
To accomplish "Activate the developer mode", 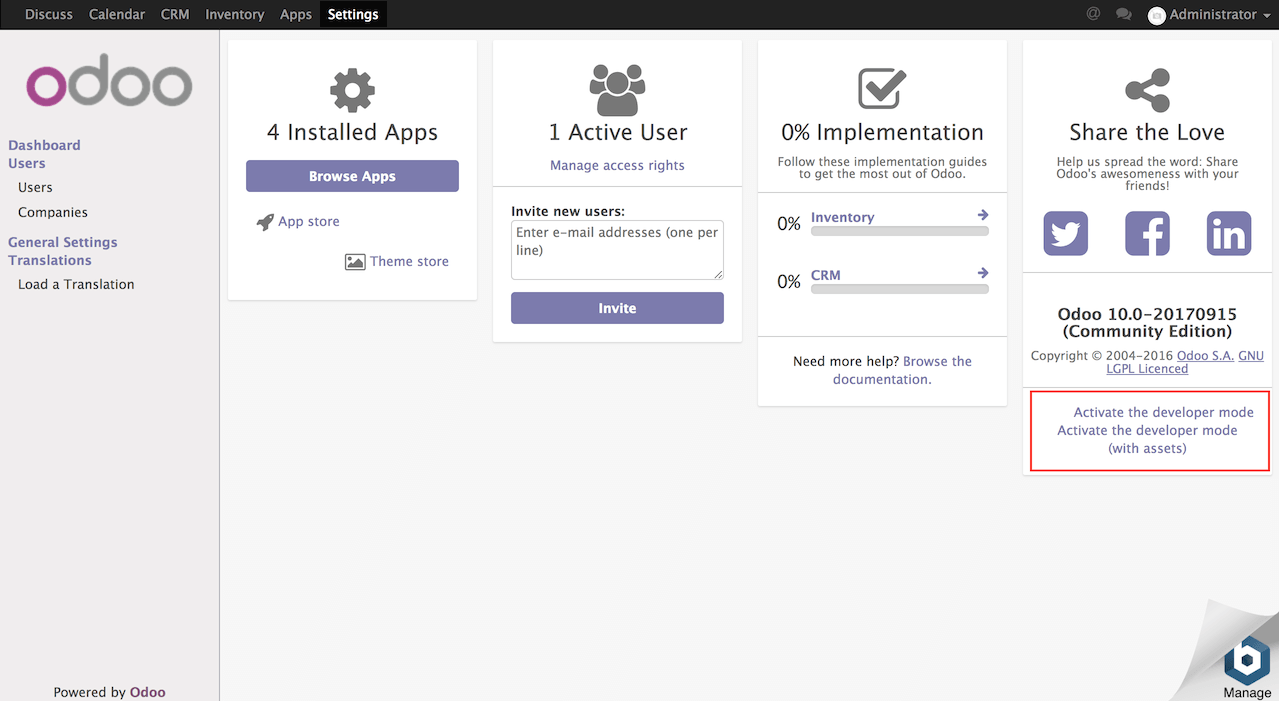I will coord(1163,412).
